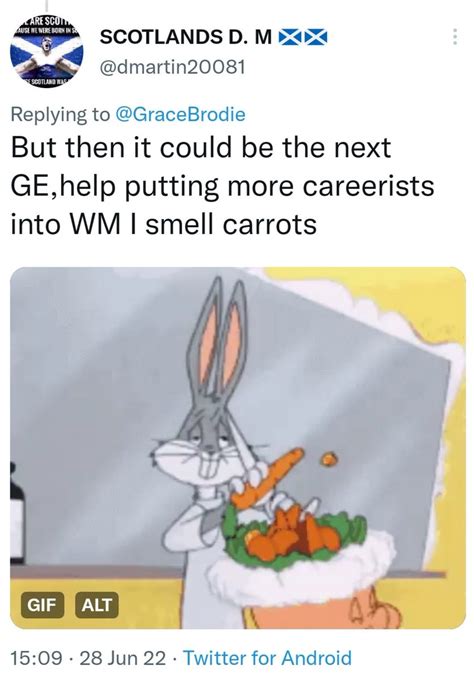Open the 15:09 tweet timestamp

37,658
